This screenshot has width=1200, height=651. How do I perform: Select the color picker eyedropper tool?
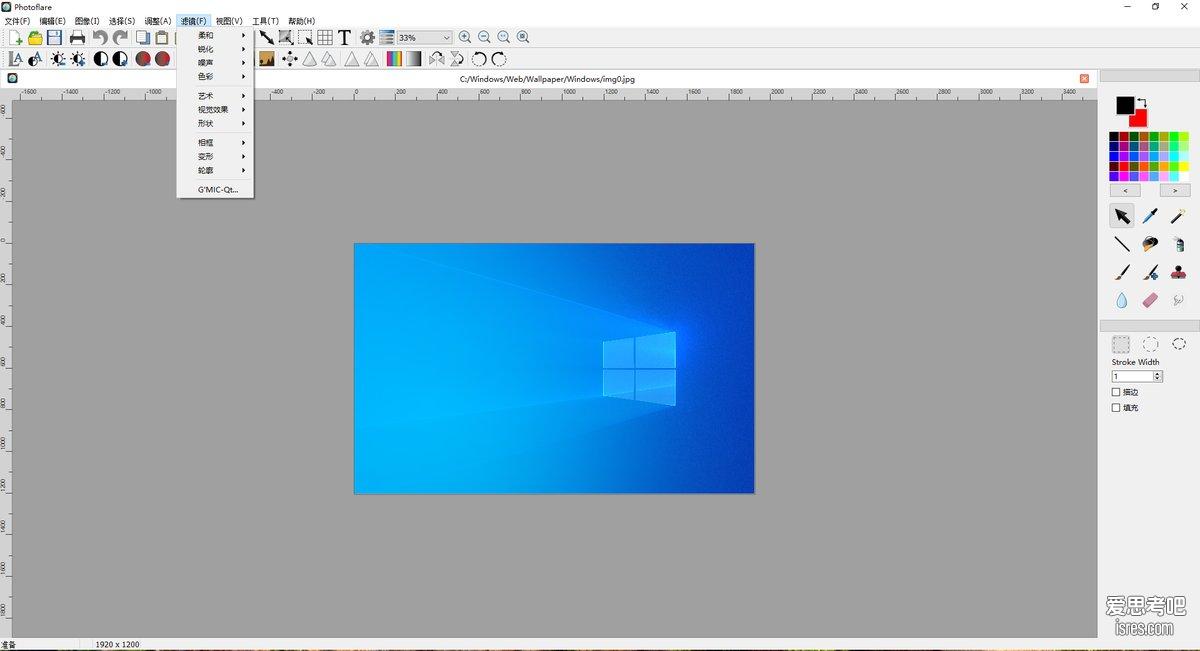point(1150,216)
